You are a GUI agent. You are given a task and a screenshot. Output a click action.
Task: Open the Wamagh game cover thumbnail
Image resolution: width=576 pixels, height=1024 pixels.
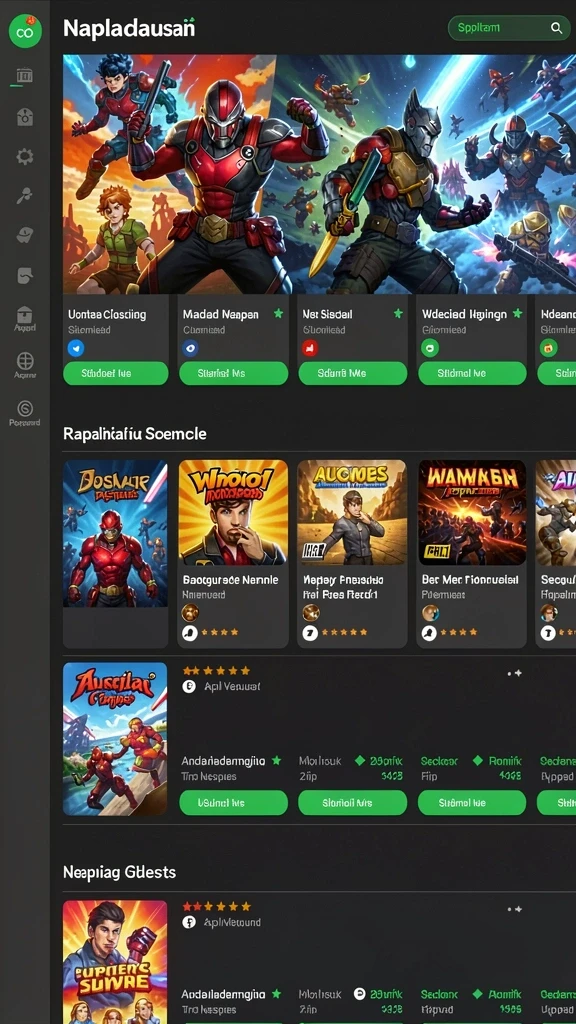(472, 513)
